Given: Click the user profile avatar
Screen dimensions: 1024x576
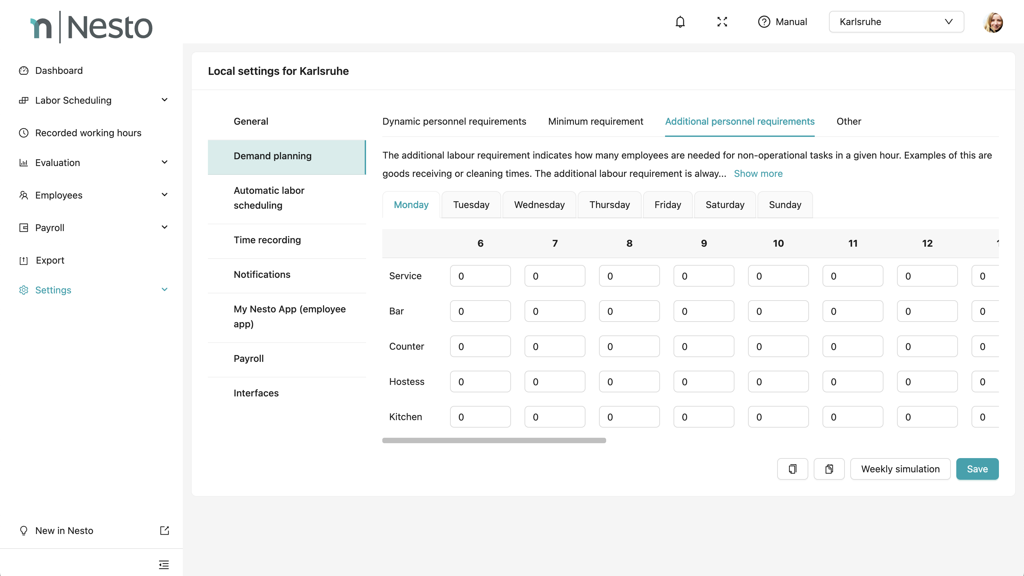Looking at the screenshot, I should (x=993, y=22).
